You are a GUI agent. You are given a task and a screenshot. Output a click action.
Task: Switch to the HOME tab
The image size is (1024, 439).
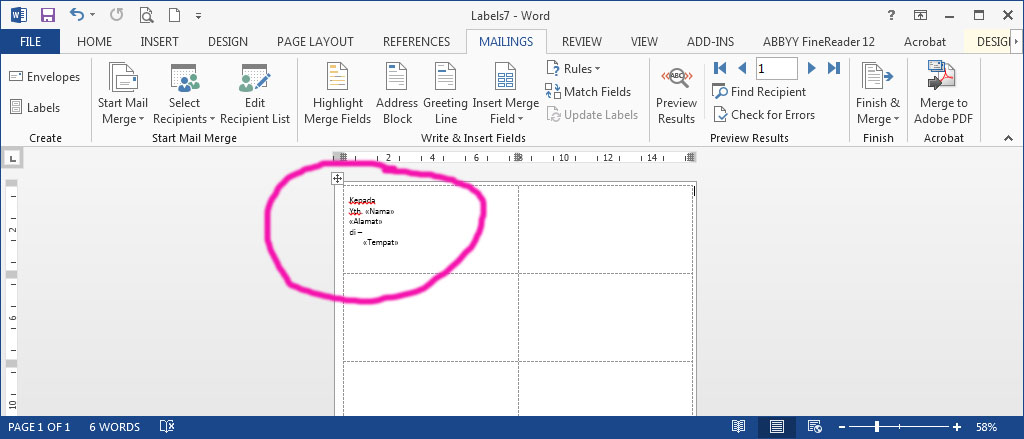point(95,42)
